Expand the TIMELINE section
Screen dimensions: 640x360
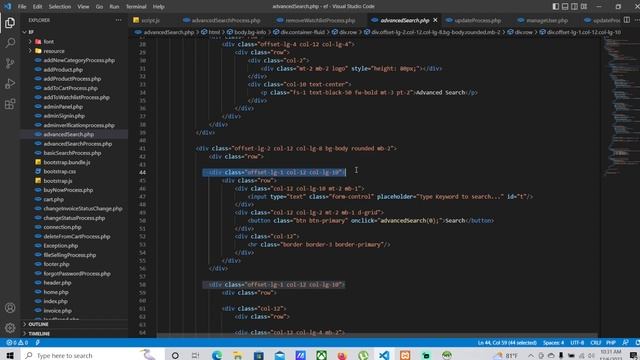tap(40, 333)
